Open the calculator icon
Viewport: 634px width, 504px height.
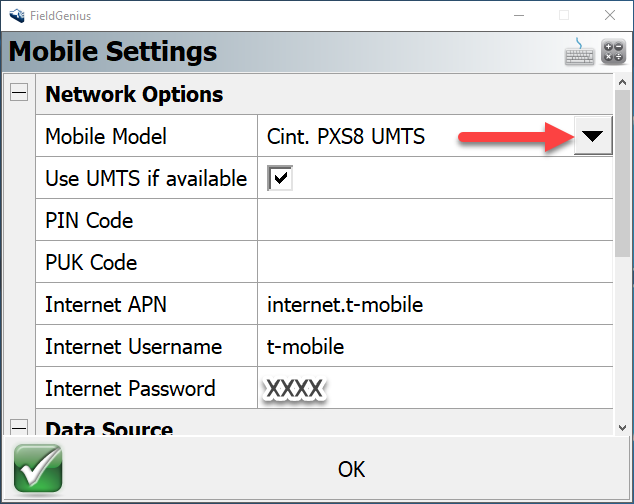point(612,53)
